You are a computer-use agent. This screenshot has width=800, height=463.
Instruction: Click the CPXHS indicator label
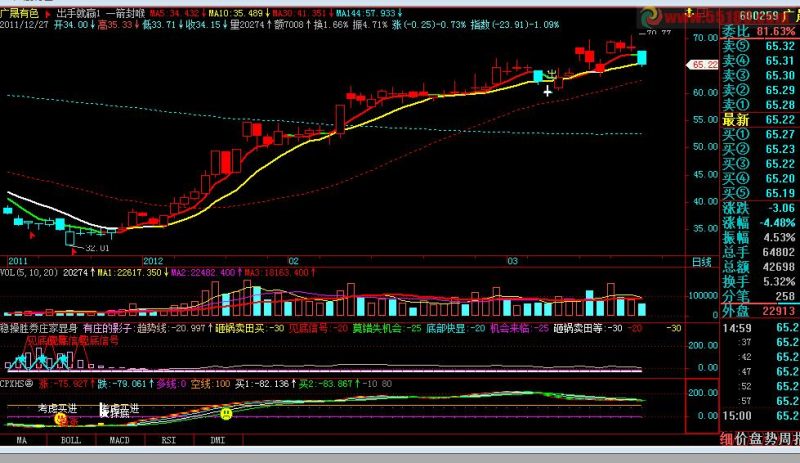point(16,383)
